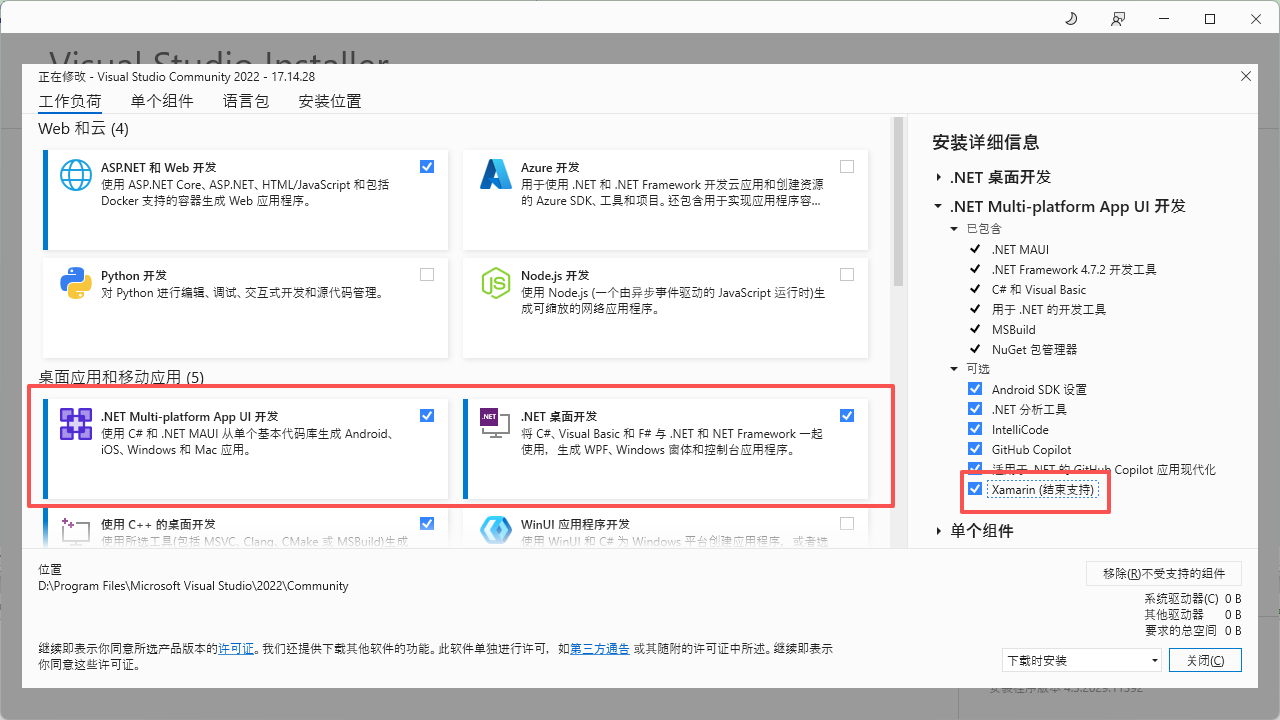Uncheck 使用 C++ 的桌面开发 workload
1280x720 pixels.
(427, 523)
